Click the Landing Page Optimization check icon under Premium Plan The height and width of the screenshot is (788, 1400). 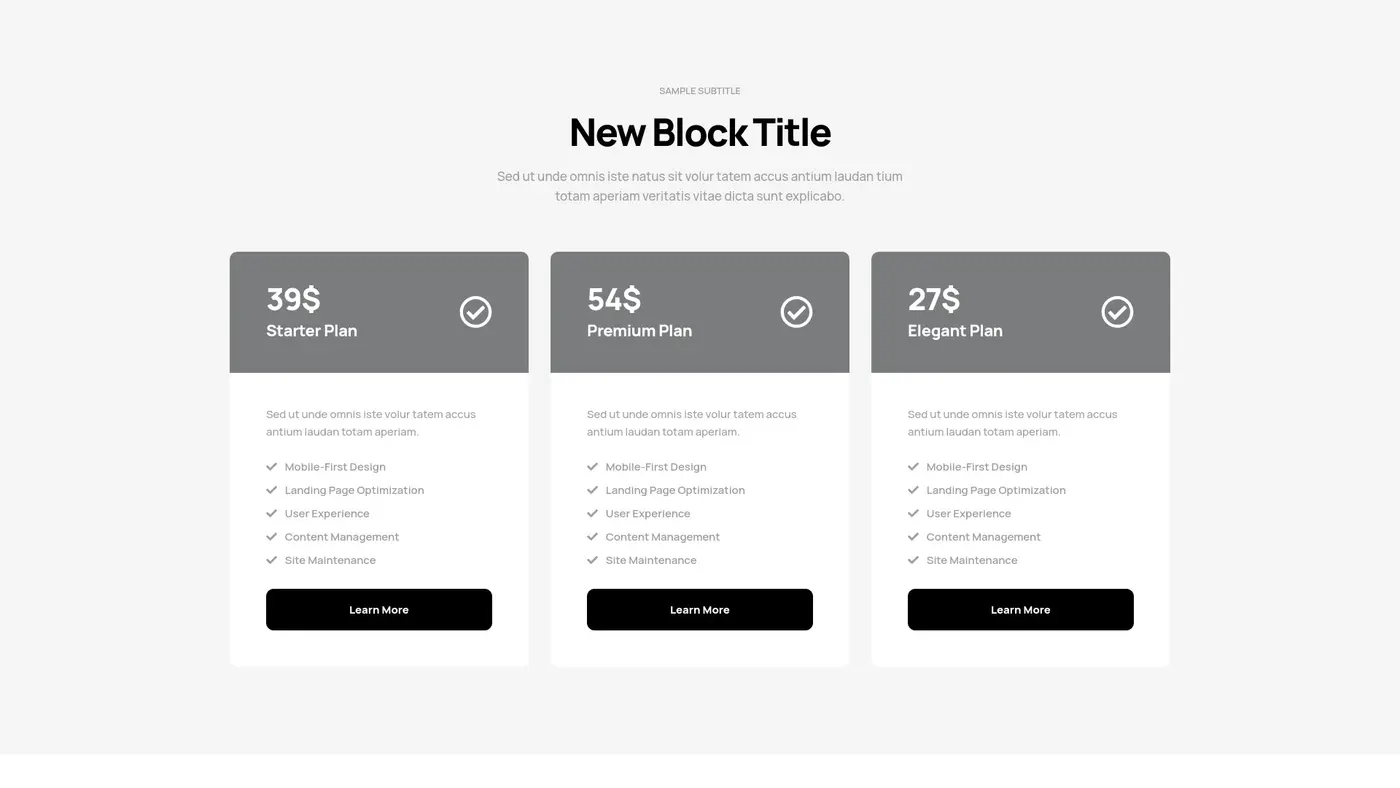(x=591, y=490)
